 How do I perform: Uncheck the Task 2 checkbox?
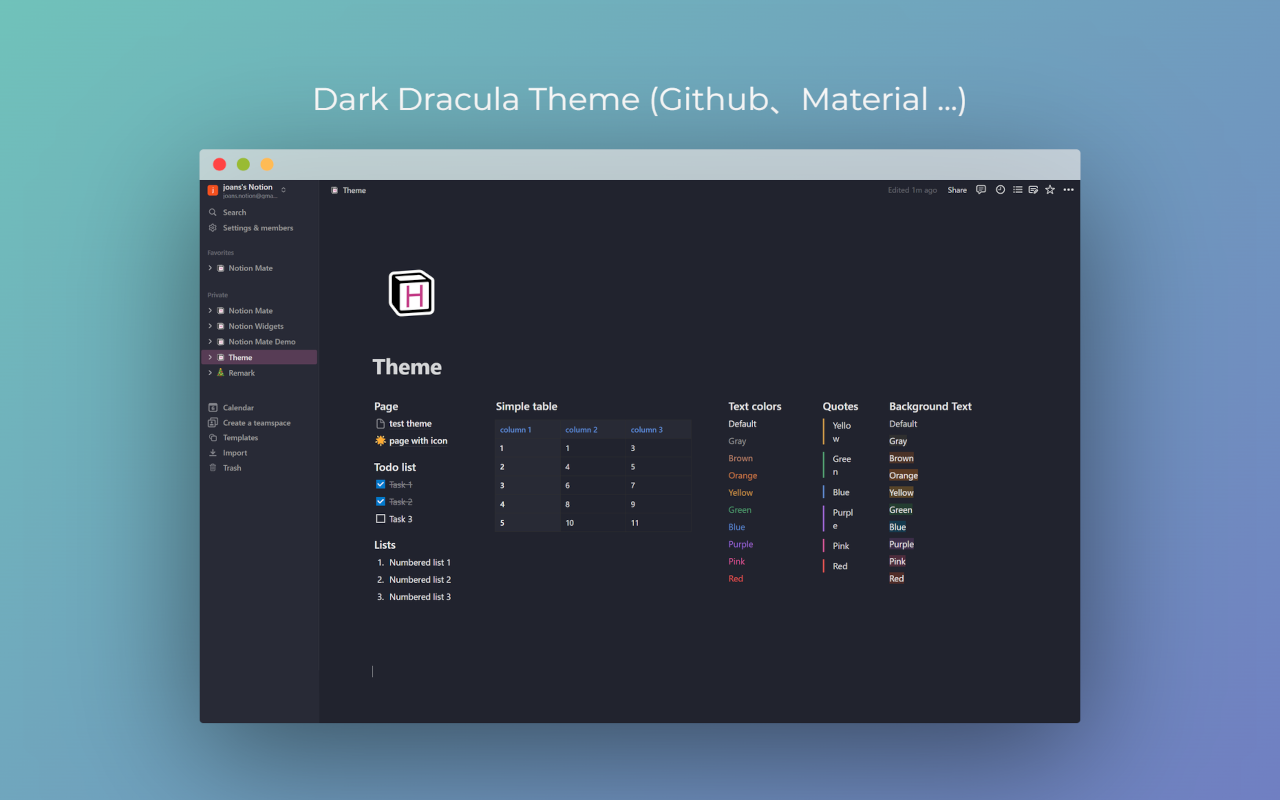pos(380,502)
